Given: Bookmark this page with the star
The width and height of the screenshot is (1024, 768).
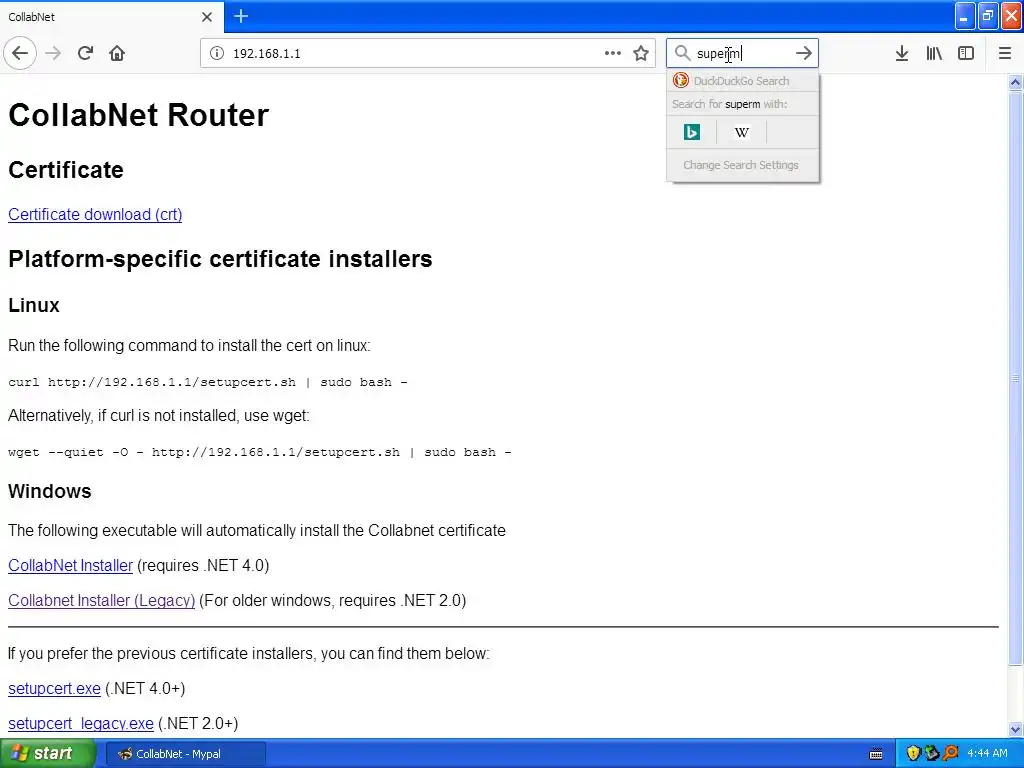Looking at the screenshot, I should point(641,53).
